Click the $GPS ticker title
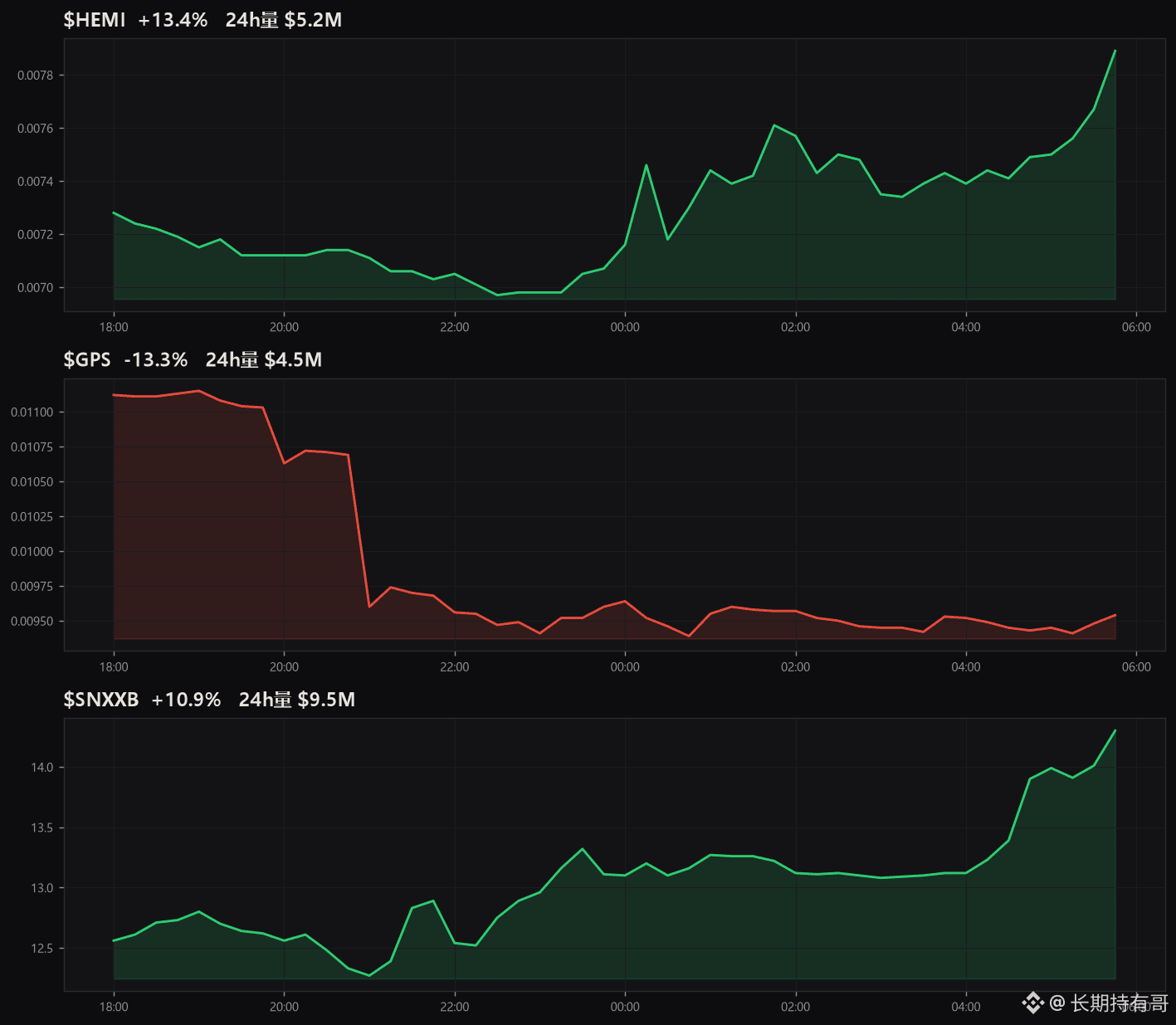 click(87, 359)
